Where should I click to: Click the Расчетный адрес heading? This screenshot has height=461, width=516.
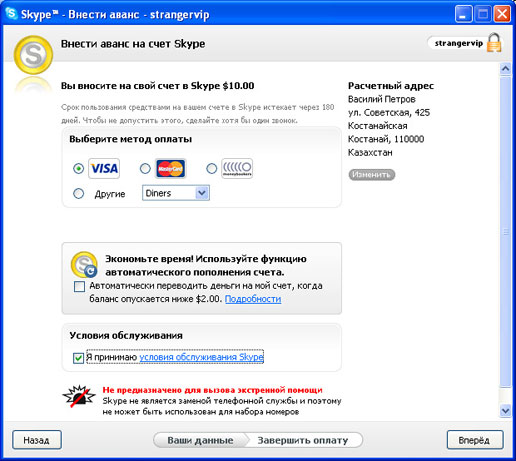point(391,86)
